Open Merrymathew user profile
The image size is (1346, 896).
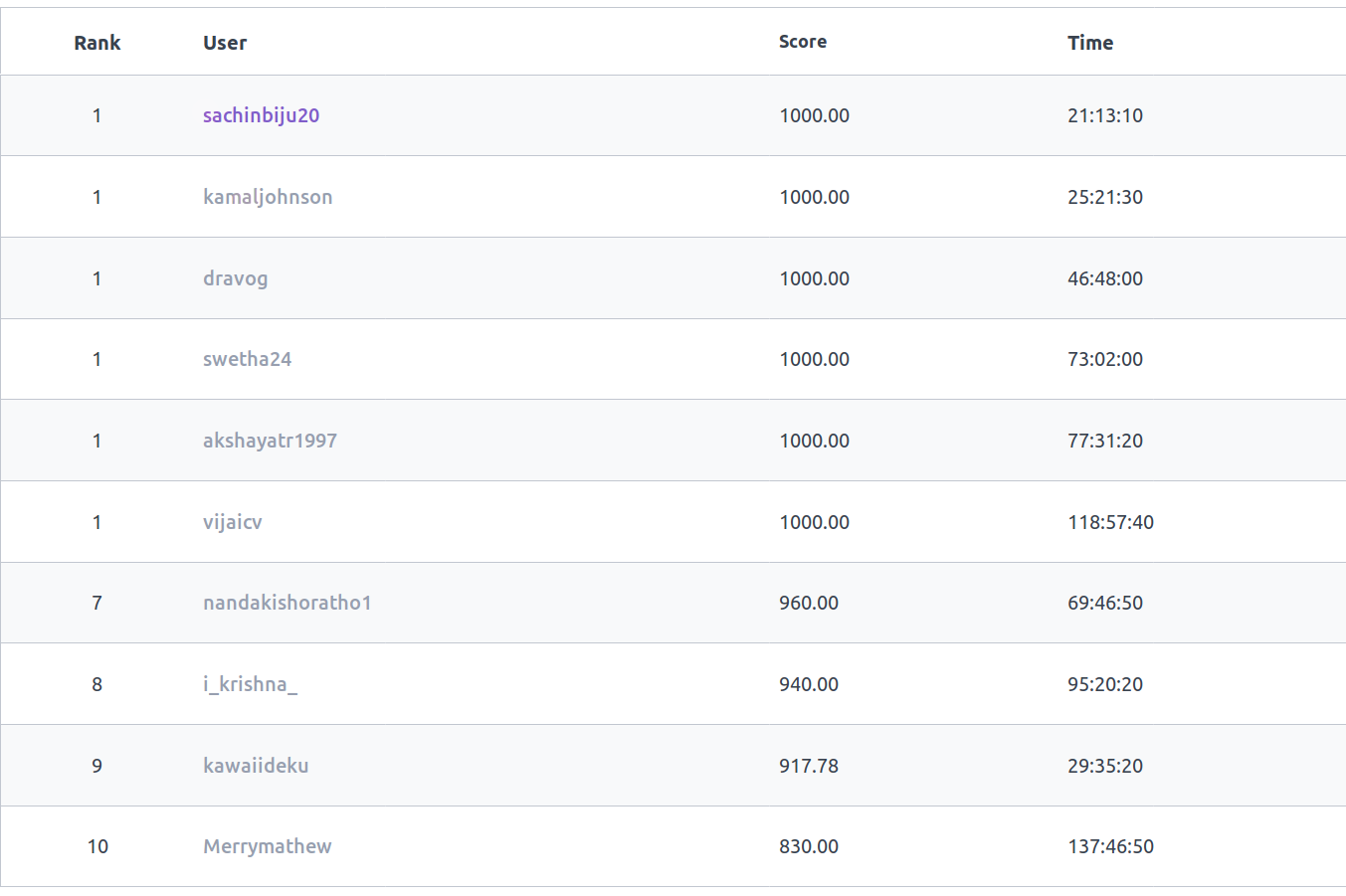coord(267,846)
